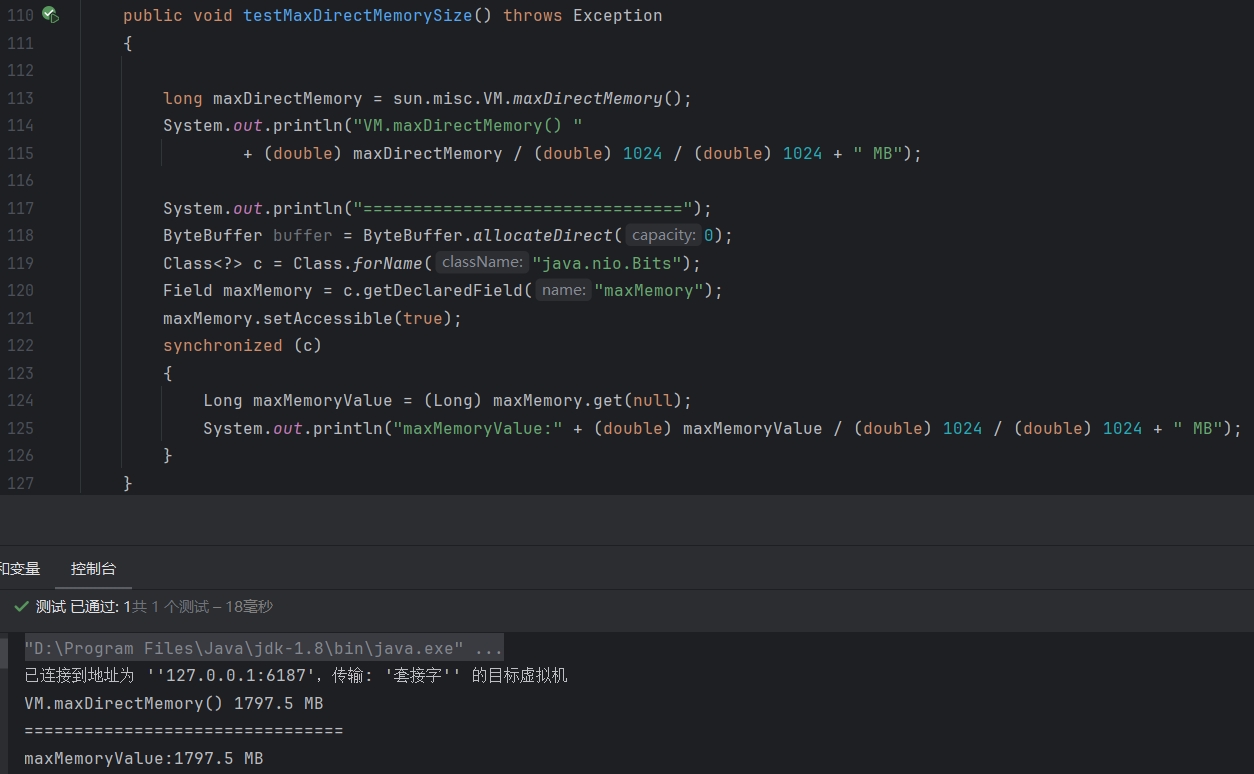Expand the folded java.exe command line
The height and width of the screenshot is (774, 1254).
[264, 648]
